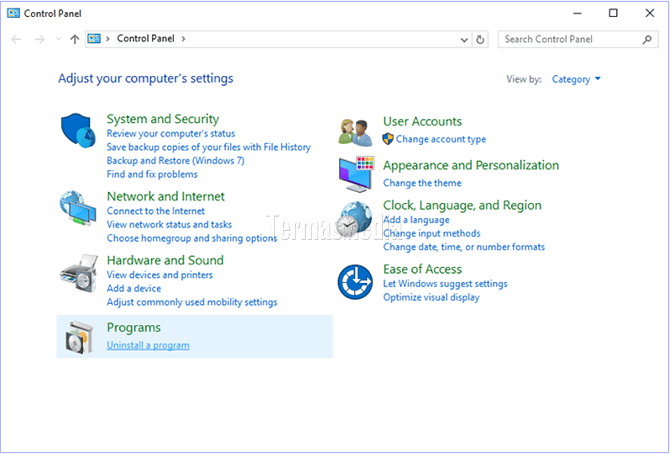
Task: Open the User Accounts people icon
Action: click(355, 132)
